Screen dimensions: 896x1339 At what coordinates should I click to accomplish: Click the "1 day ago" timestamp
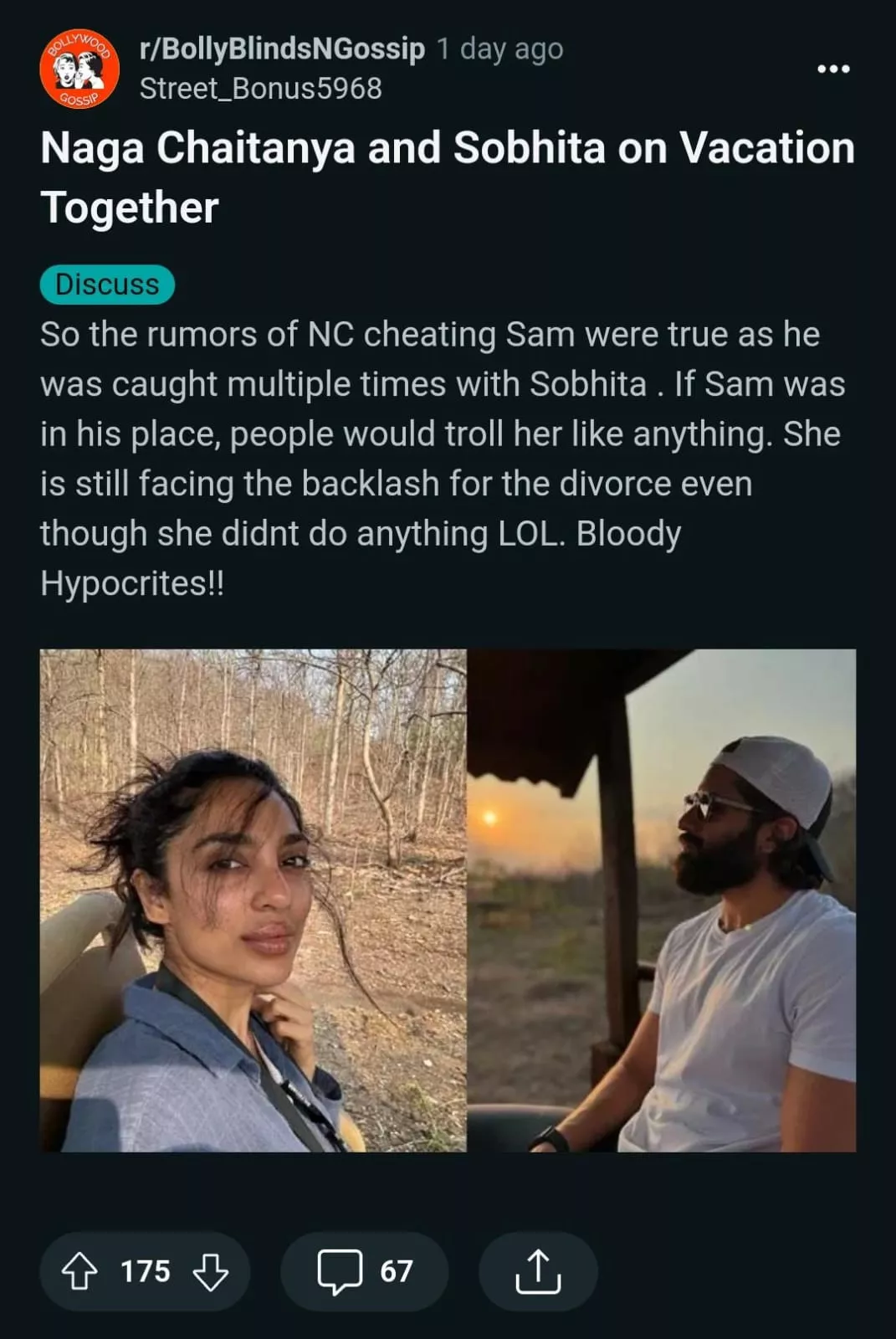point(499,49)
